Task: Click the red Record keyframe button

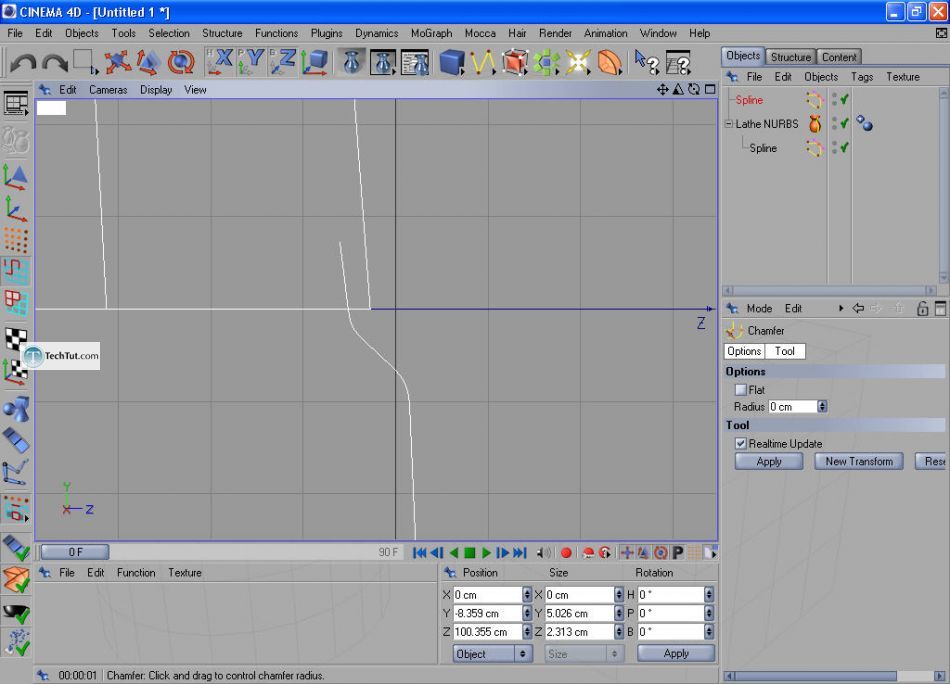Action: (566, 552)
